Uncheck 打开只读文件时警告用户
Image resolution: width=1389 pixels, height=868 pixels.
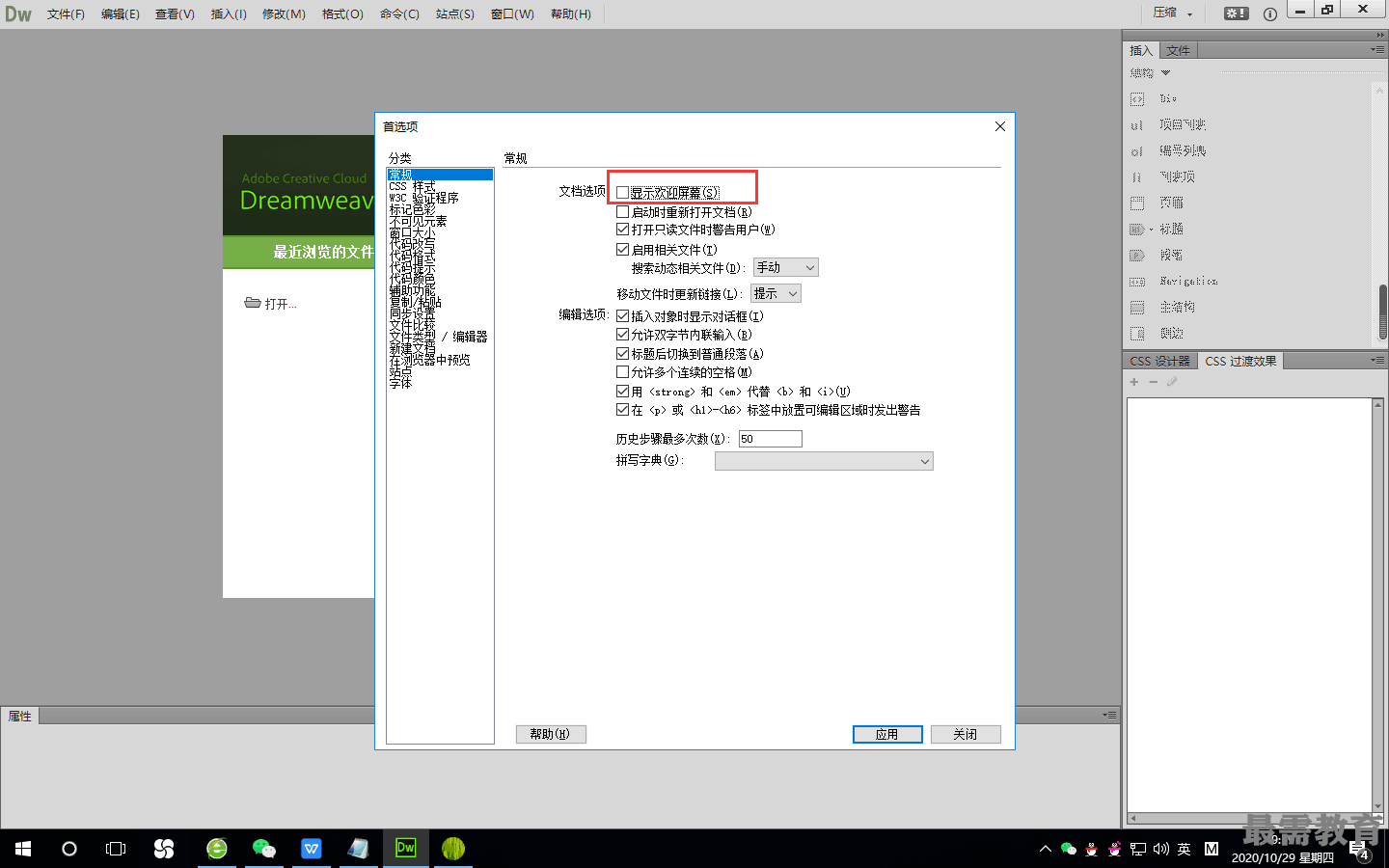pos(623,230)
